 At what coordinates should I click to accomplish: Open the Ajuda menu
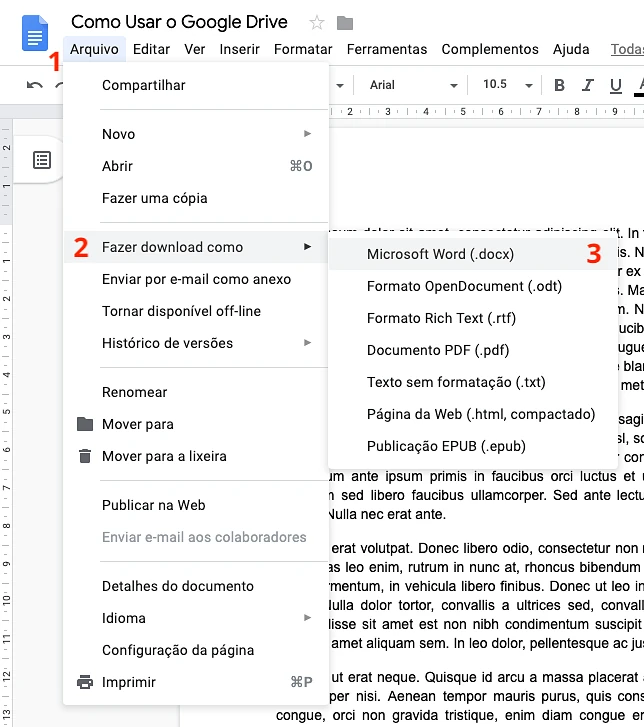click(571, 49)
